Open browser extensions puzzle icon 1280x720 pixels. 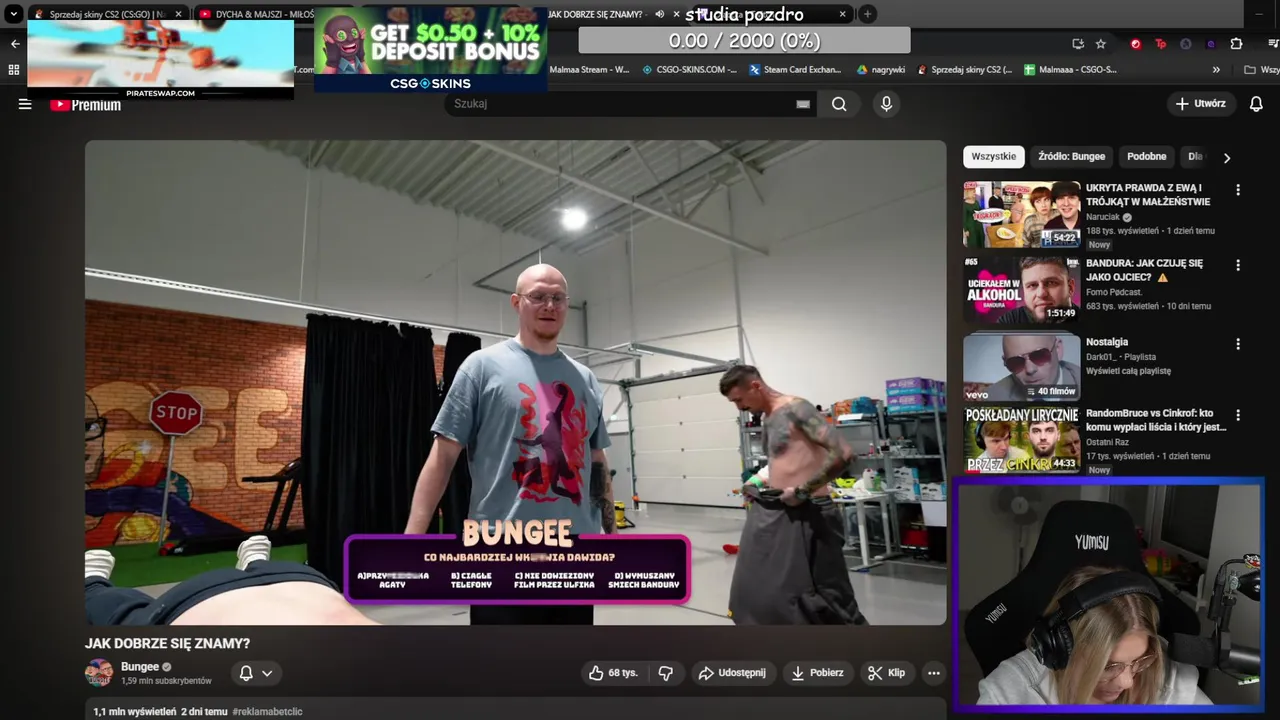pyautogui.click(x=1236, y=44)
